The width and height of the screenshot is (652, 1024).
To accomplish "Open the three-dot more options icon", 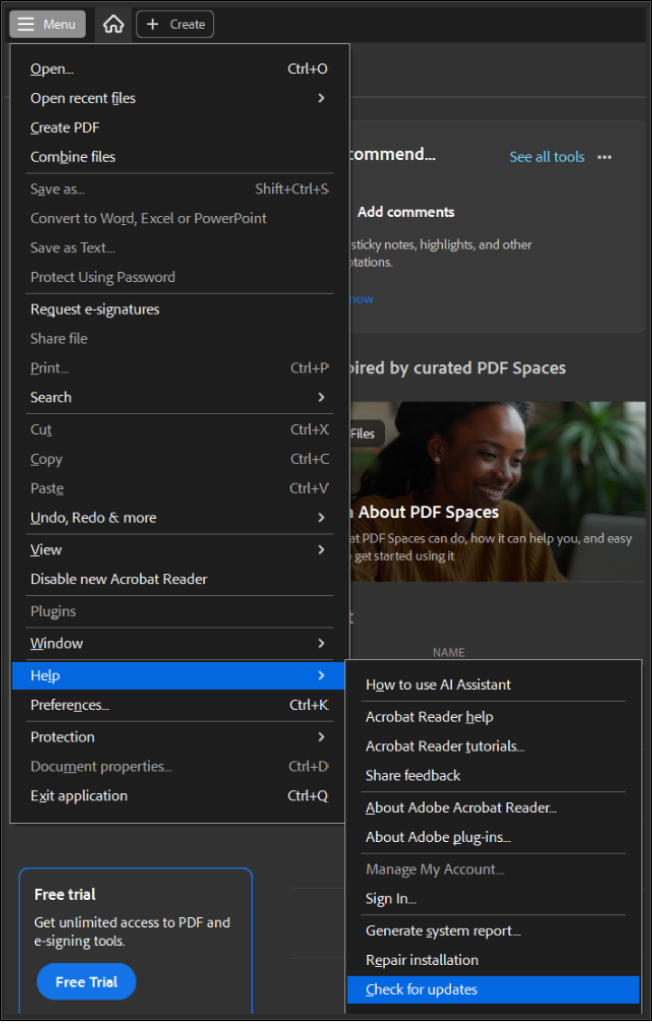I will pyautogui.click(x=604, y=157).
